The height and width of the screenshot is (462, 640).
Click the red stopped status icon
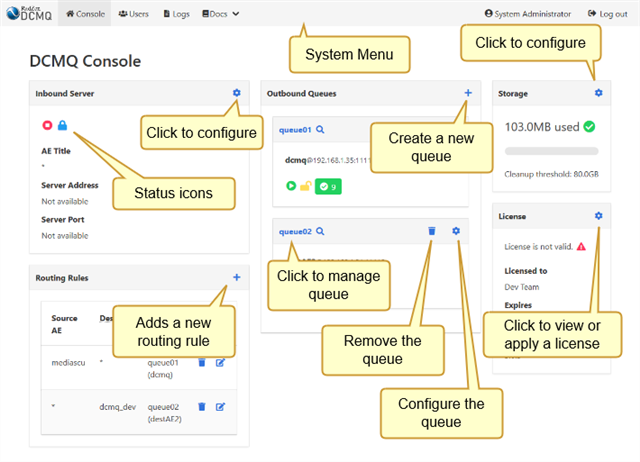coord(47,125)
